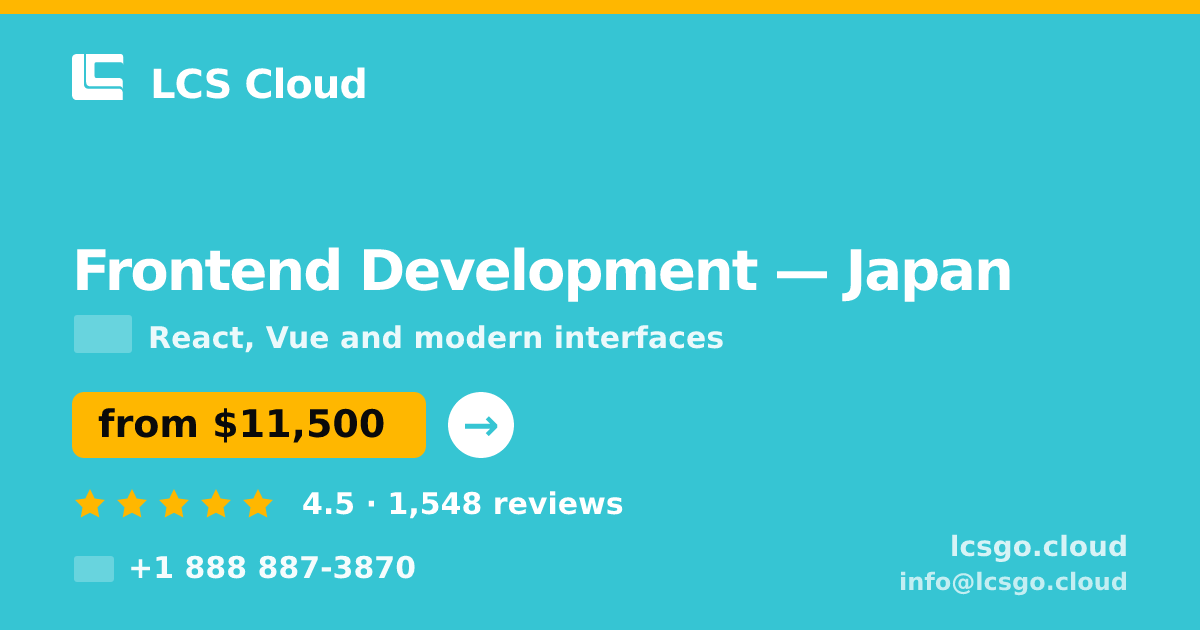Click the phone icon beside +1 888 887-3870
The height and width of the screenshot is (630, 1200).
[94, 569]
